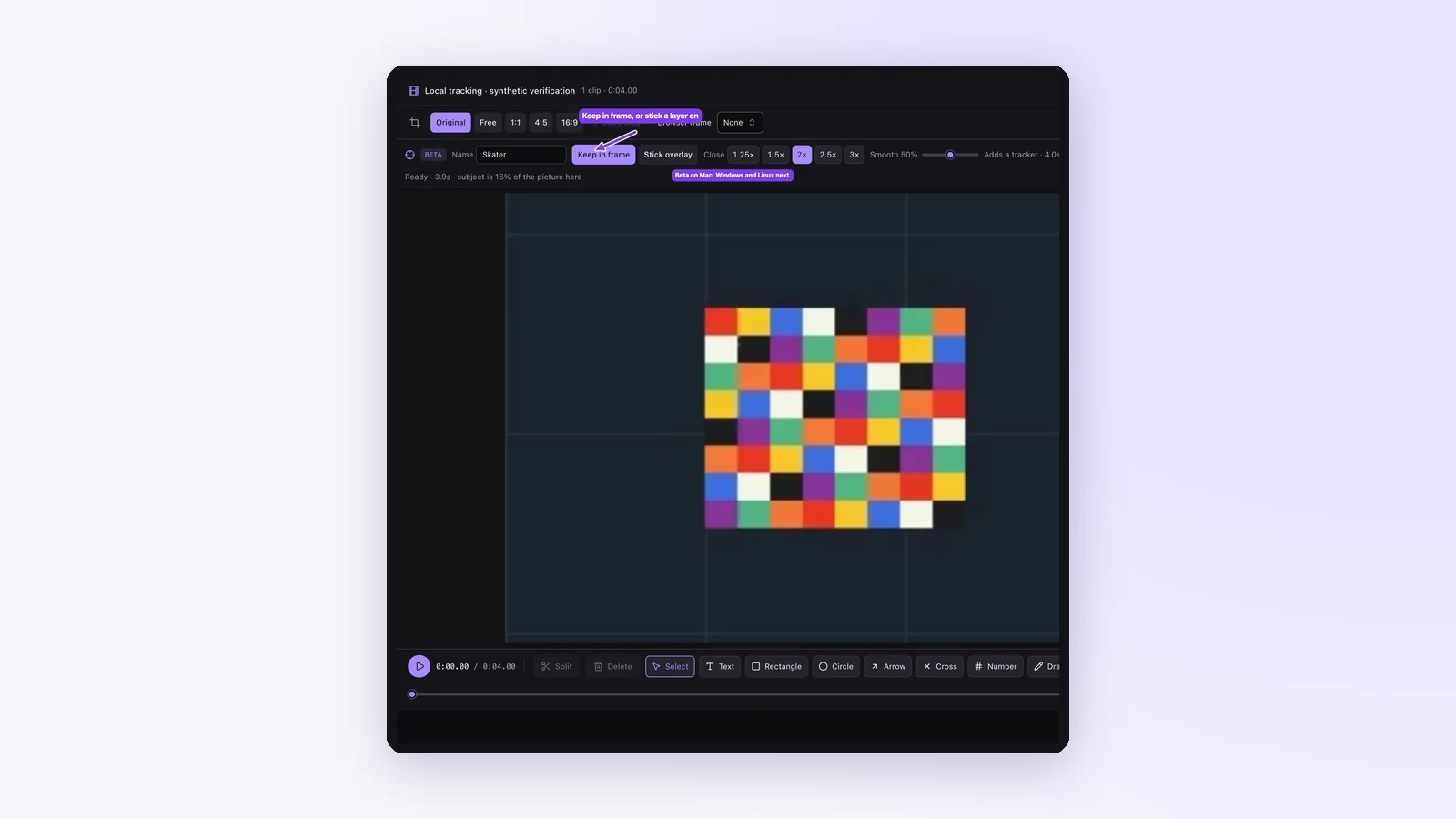Click the BETA badge
1456x819 pixels.
[433, 155]
